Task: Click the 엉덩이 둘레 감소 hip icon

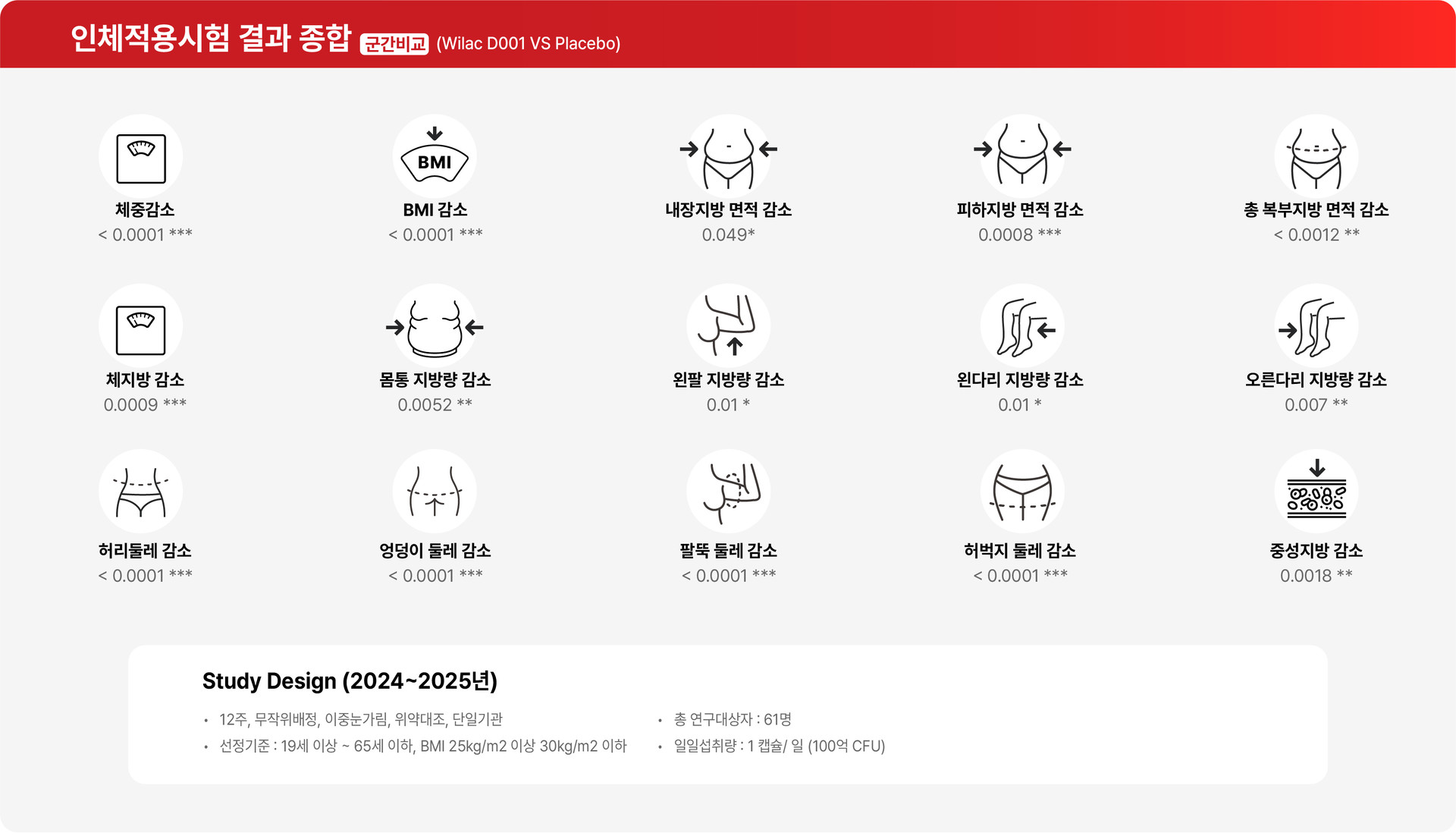Action: point(435,492)
